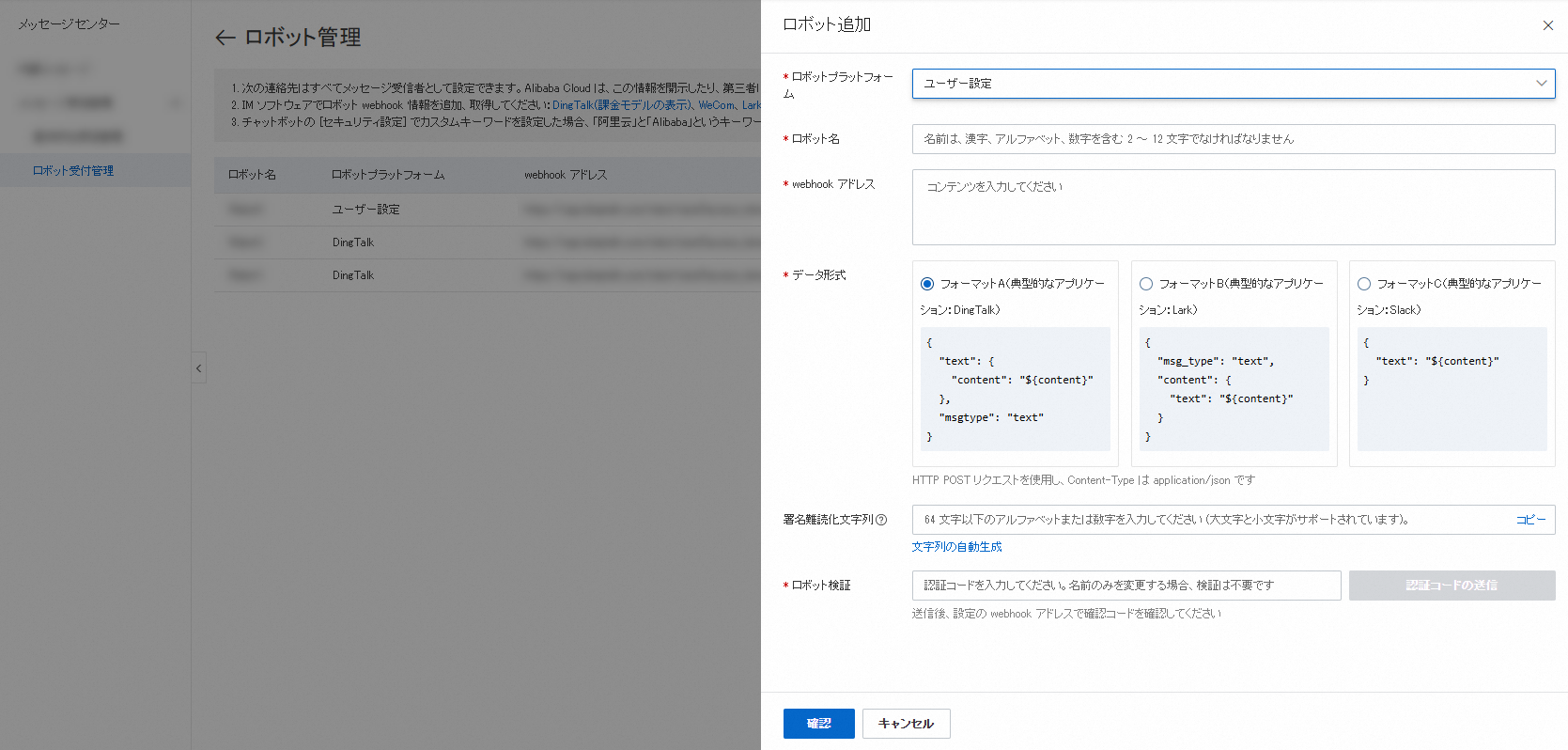Viewport: 1568px width, 750px height.
Task: Focus the ロボット名 input field
Action: 1234,139
